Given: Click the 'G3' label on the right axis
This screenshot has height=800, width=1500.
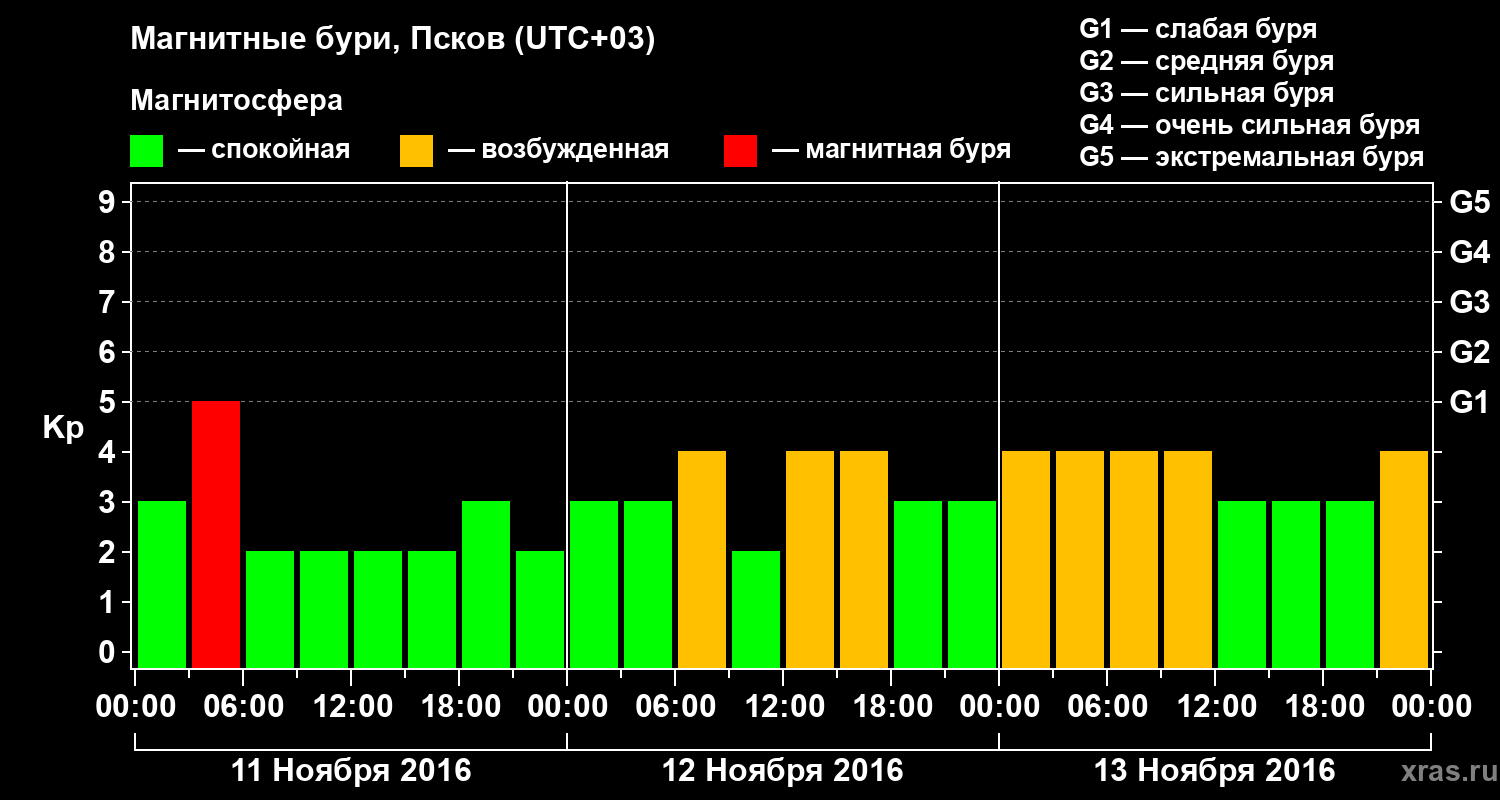Looking at the screenshot, I should (1469, 302).
